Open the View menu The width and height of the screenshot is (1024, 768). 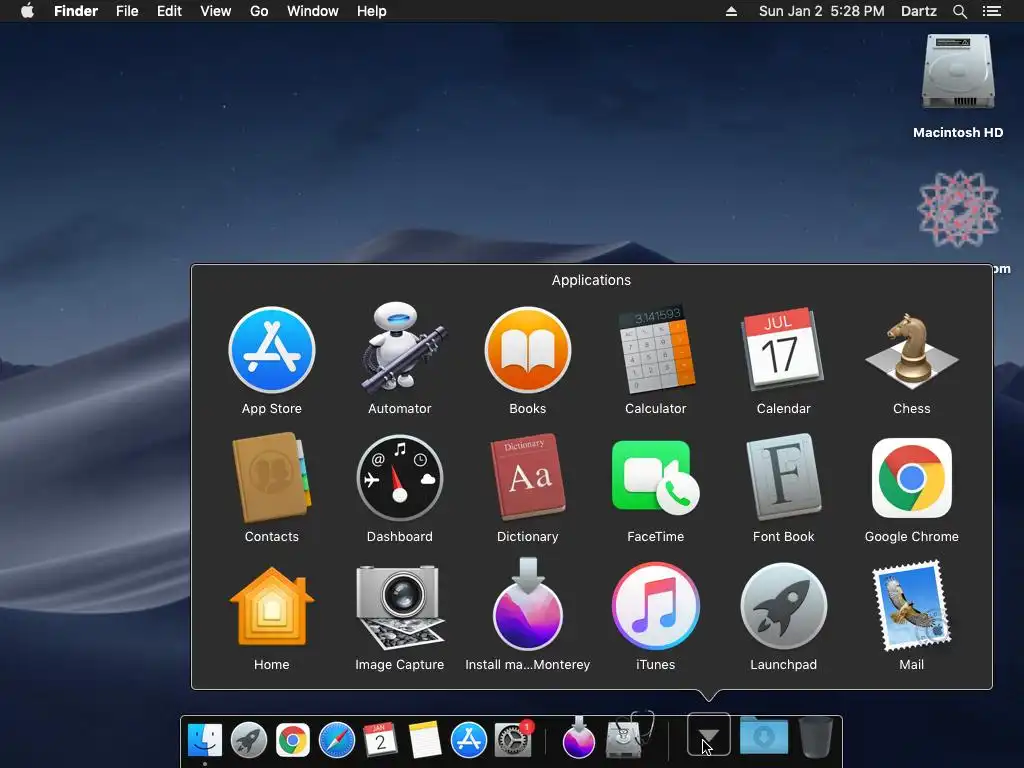point(216,11)
